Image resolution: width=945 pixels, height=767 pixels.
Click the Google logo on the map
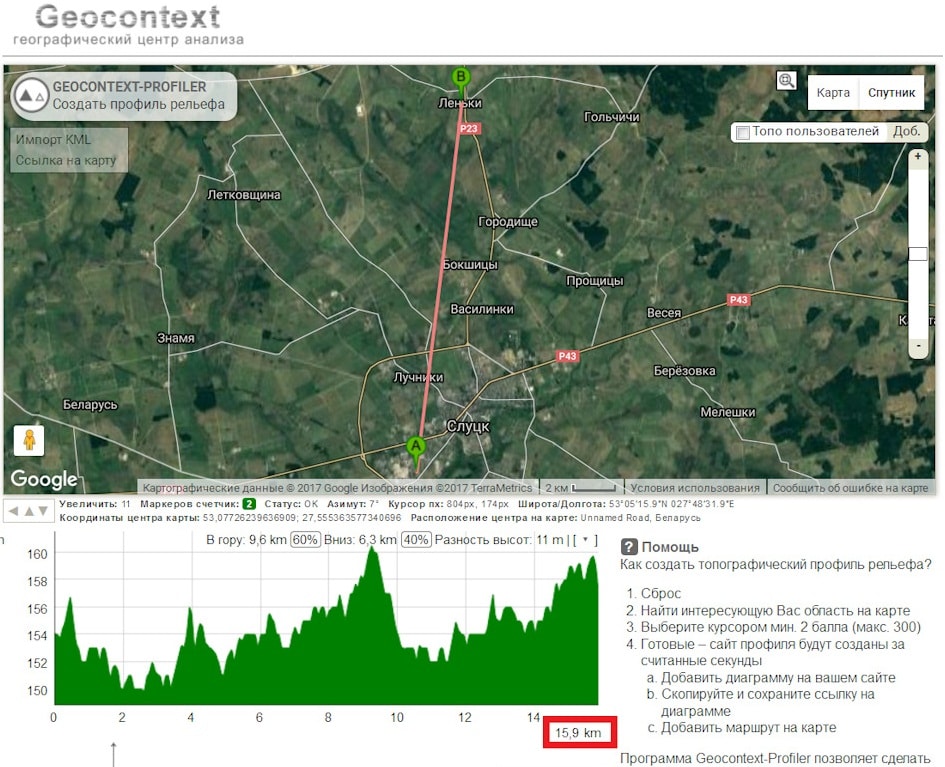pyautogui.click(x=44, y=479)
